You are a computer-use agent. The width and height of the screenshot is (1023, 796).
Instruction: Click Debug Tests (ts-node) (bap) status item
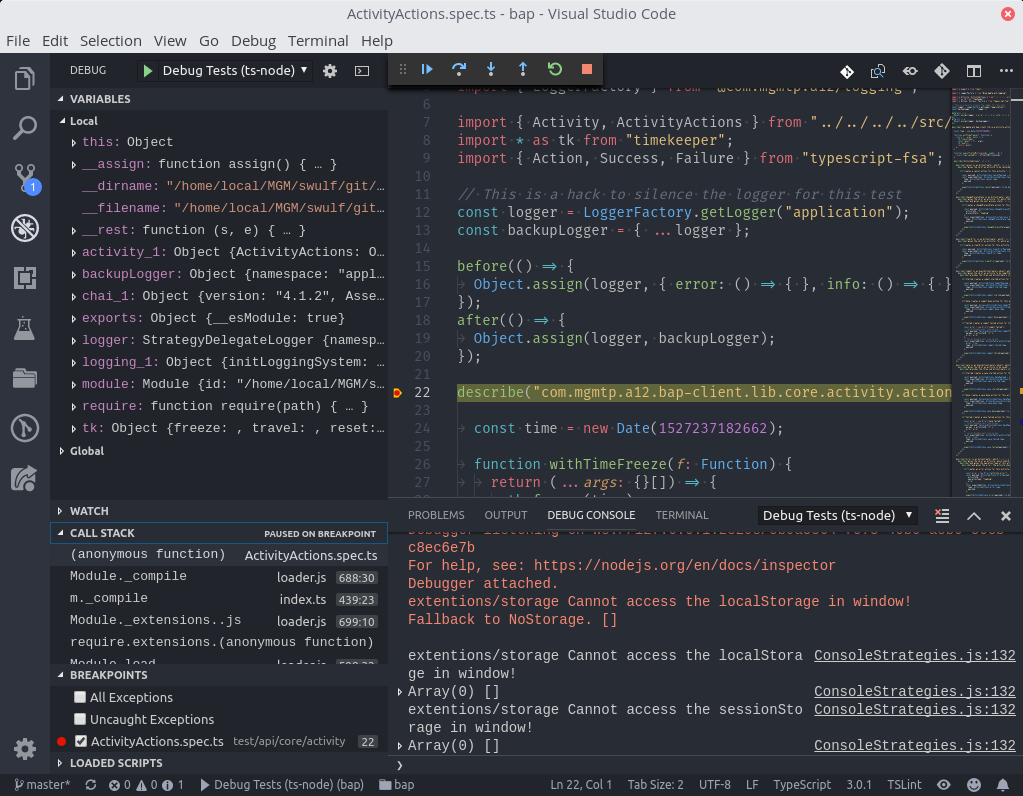[282, 784]
